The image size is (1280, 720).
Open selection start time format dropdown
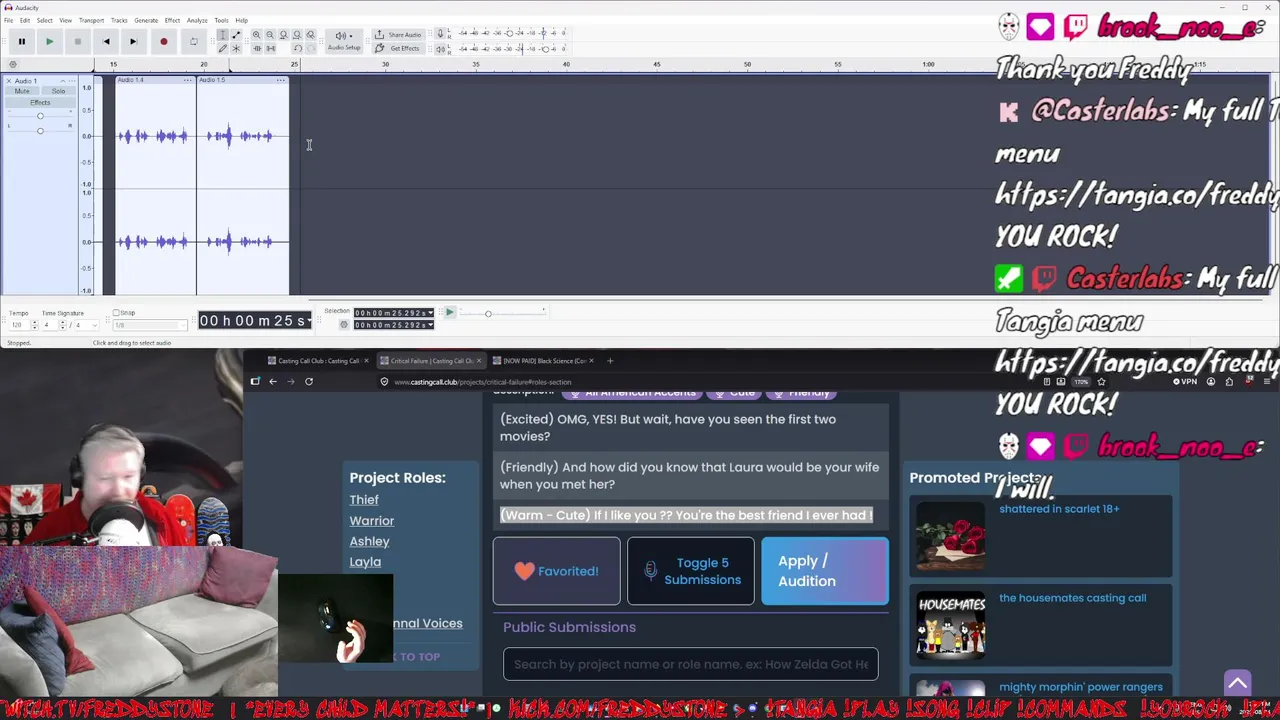[x=431, y=313]
